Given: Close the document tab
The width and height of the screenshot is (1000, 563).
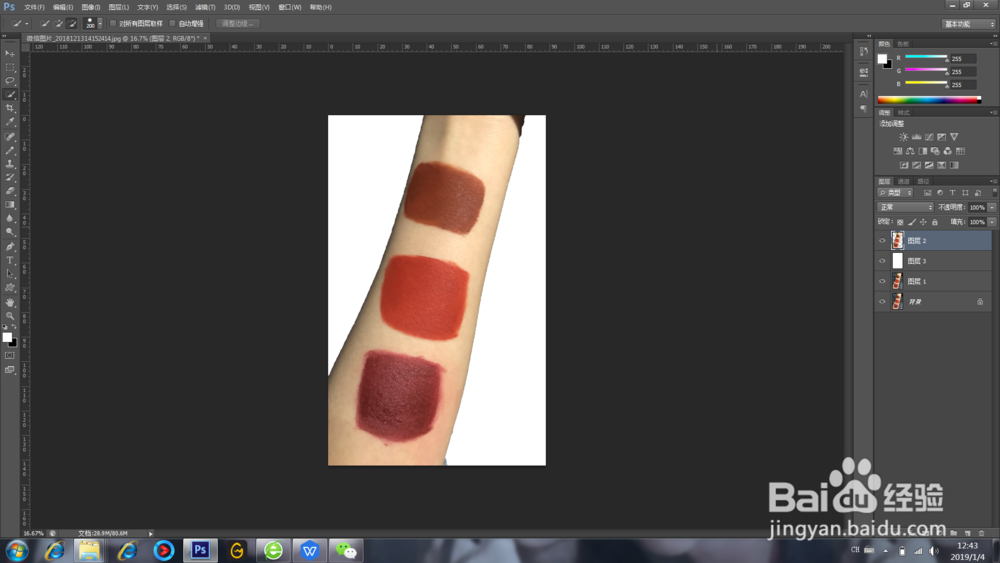Looking at the screenshot, I should click(x=205, y=38).
